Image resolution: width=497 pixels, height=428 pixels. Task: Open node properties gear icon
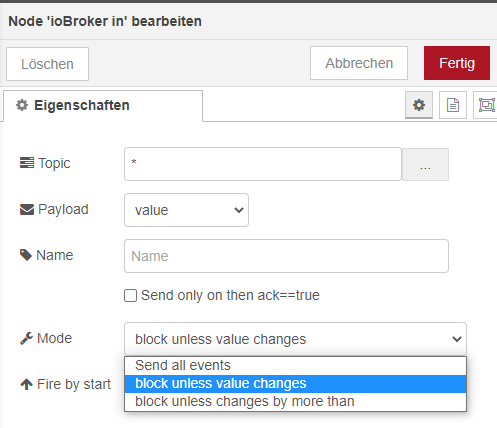(419, 105)
